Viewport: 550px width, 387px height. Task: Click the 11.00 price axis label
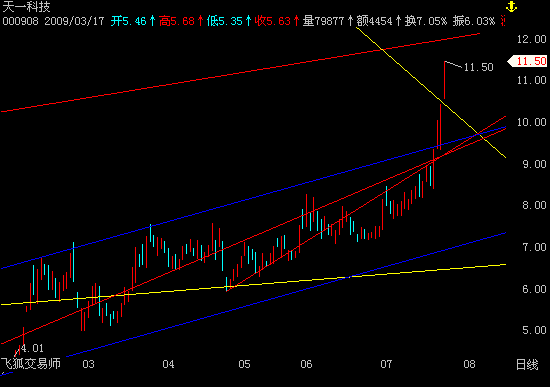531,80
